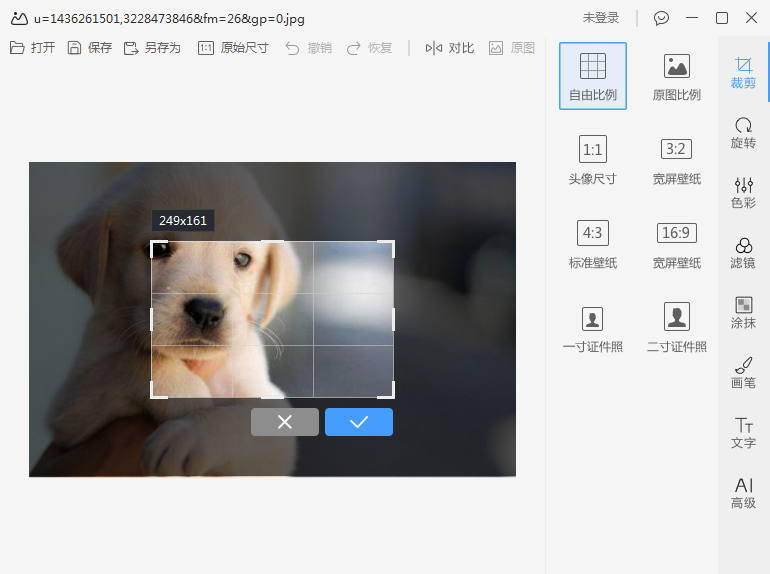770x574 pixels.
Task: Cancel the crop with the X button
Action: 285,422
